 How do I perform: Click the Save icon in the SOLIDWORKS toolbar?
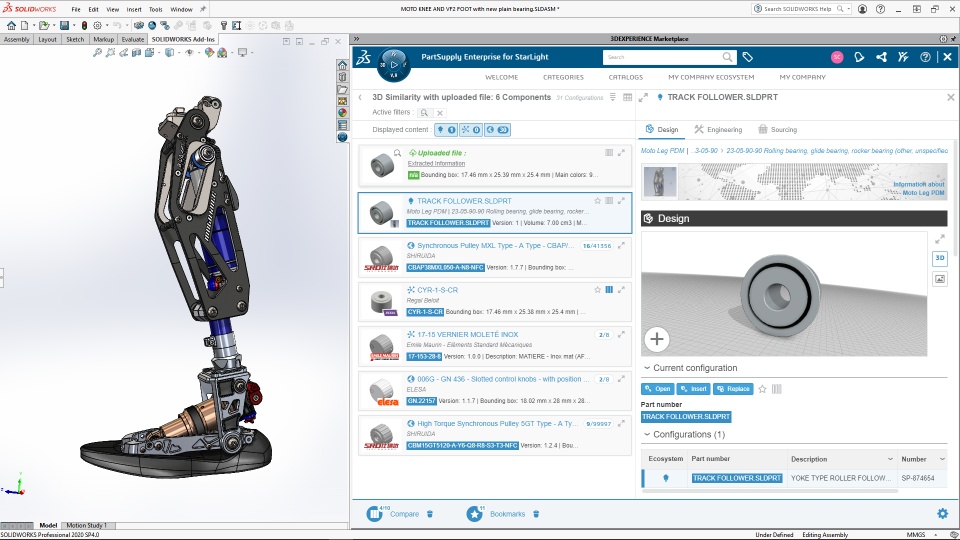(x=64, y=25)
